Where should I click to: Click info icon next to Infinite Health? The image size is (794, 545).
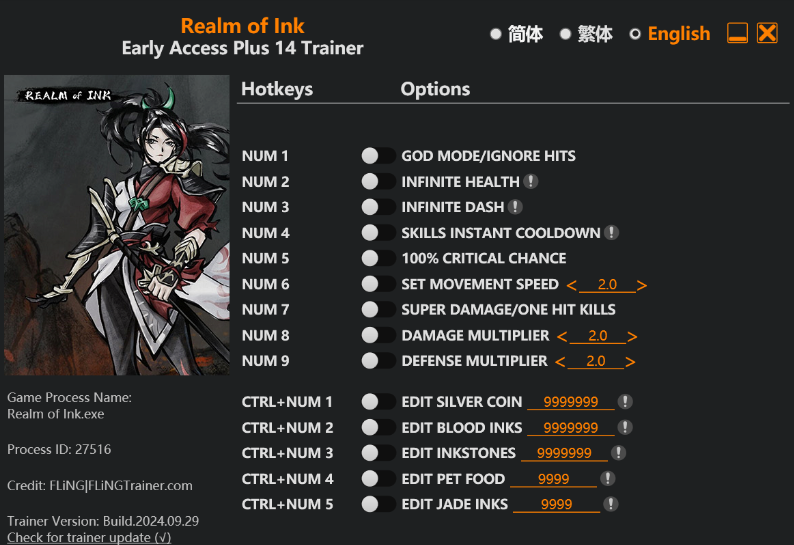pos(531,182)
